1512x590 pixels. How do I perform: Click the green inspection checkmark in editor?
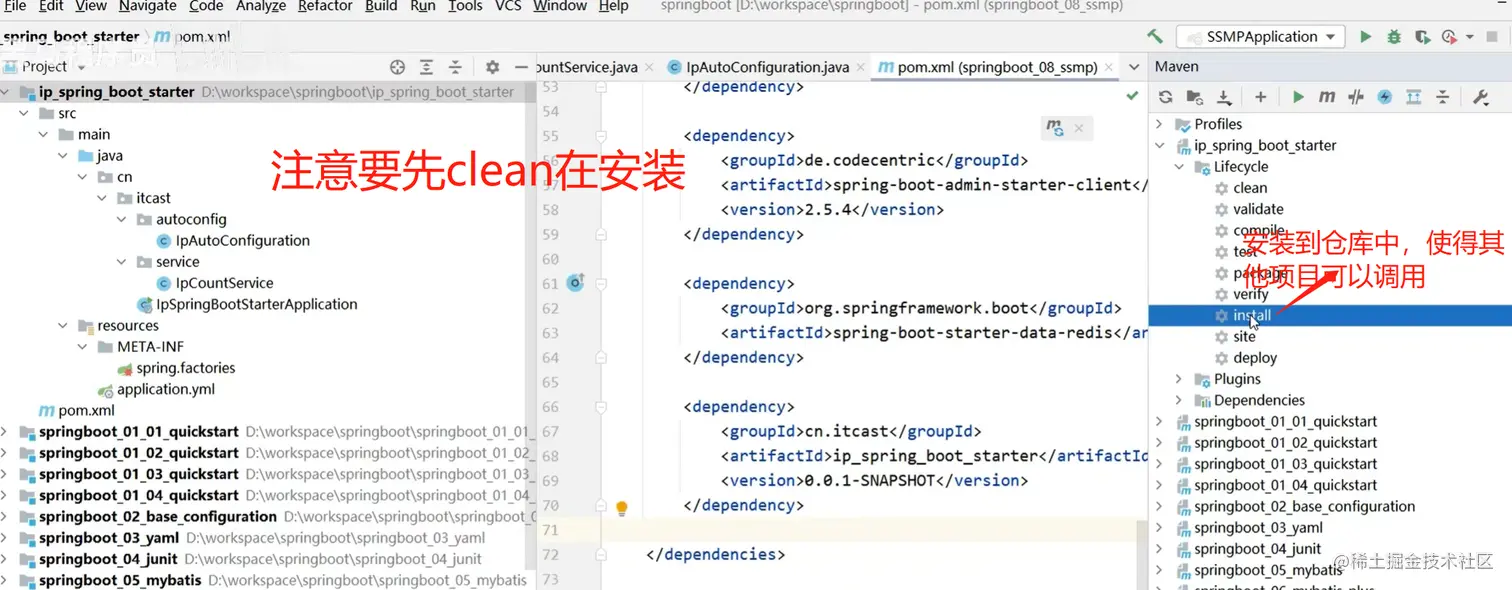tap(1132, 96)
